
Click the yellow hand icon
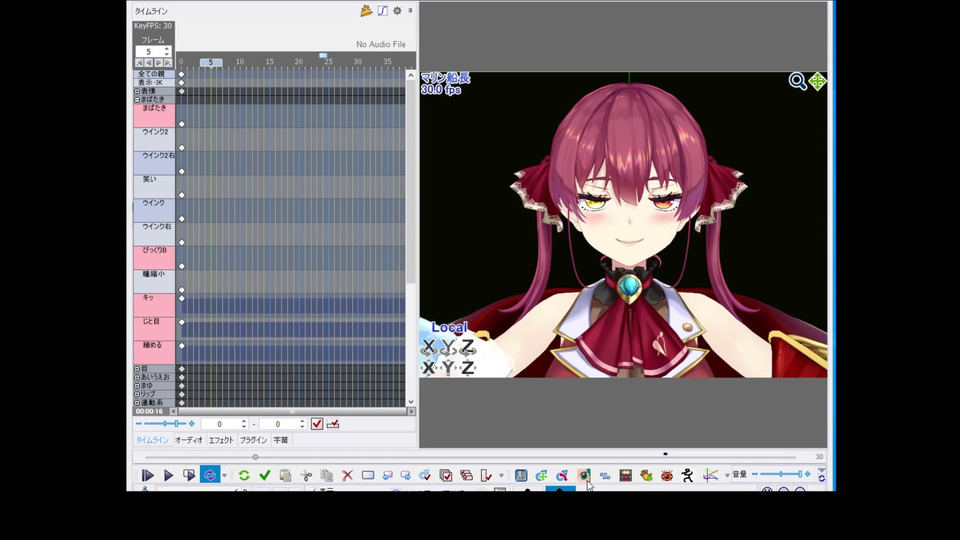(x=646, y=475)
